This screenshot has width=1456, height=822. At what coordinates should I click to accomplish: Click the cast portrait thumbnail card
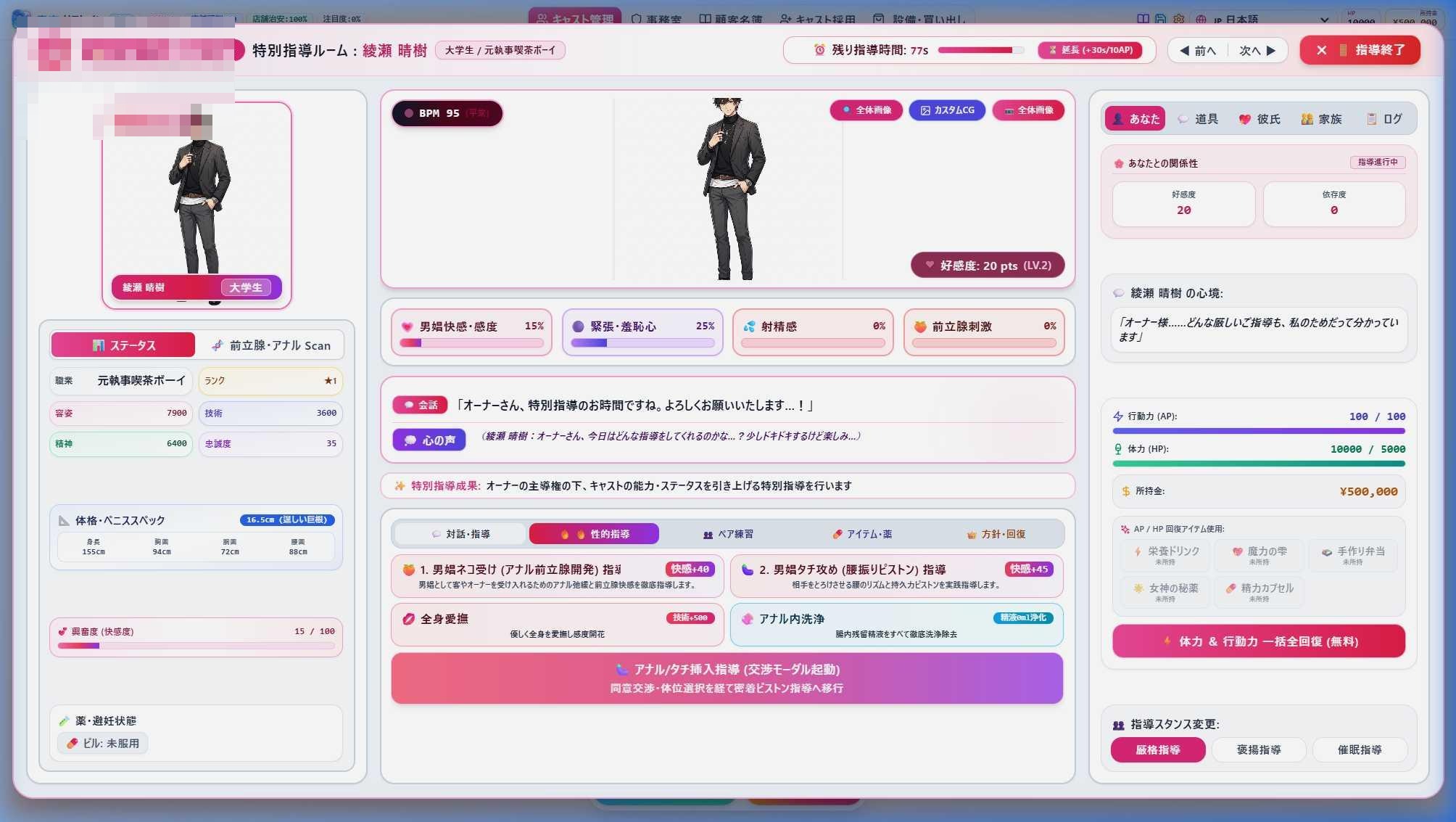tap(197, 205)
